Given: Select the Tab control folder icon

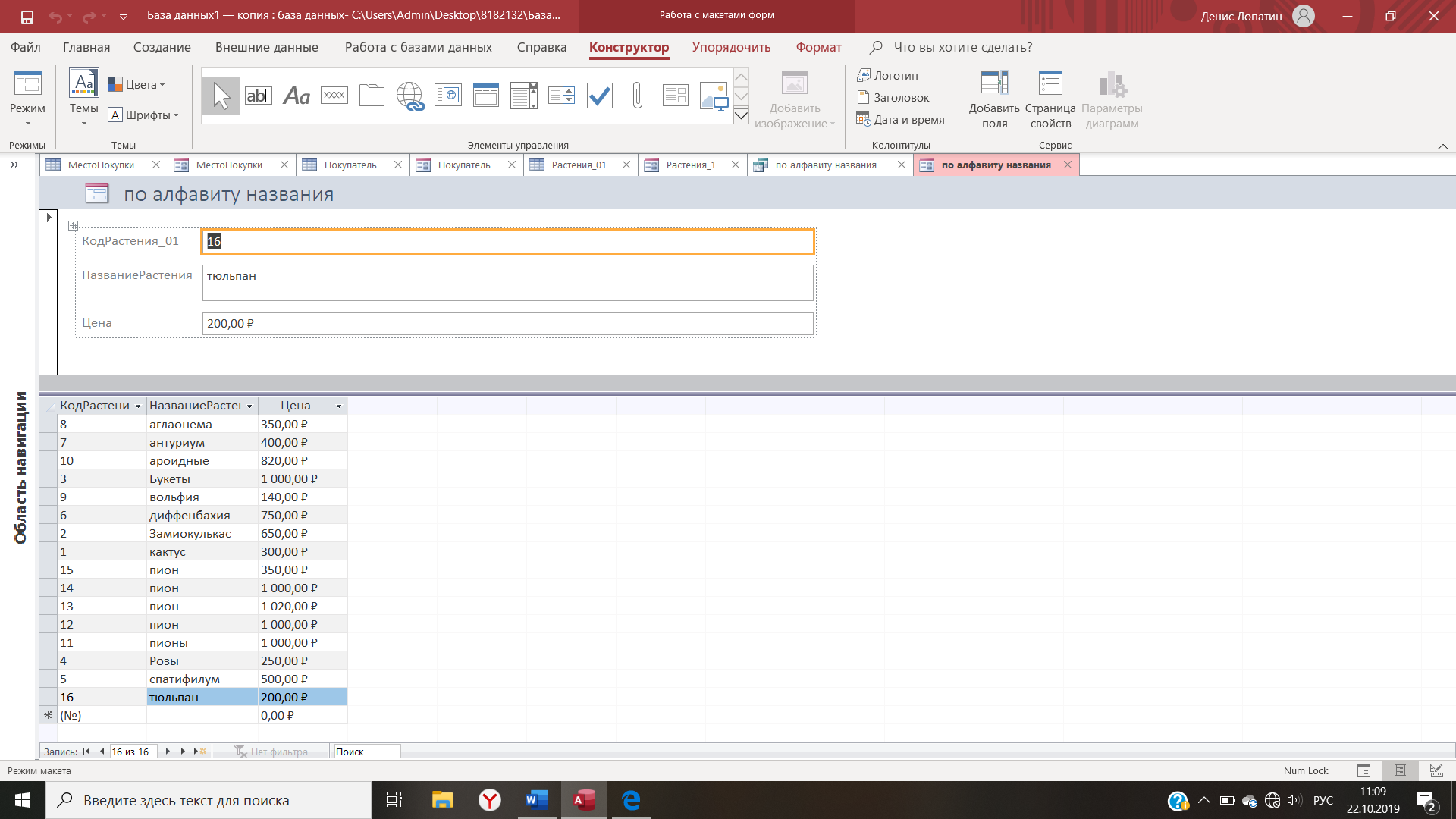Looking at the screenshot, I should [x=372, y=96].
